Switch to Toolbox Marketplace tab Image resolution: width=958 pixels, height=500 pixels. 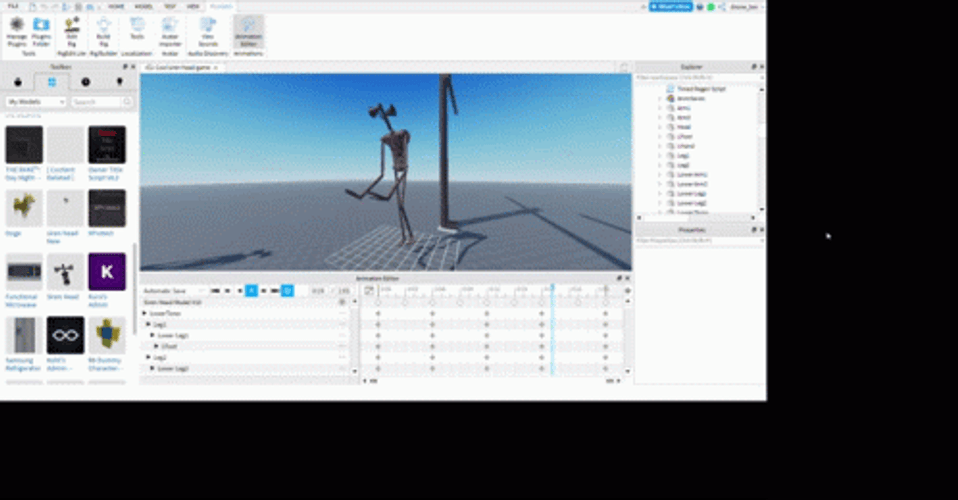click(18, 82)
